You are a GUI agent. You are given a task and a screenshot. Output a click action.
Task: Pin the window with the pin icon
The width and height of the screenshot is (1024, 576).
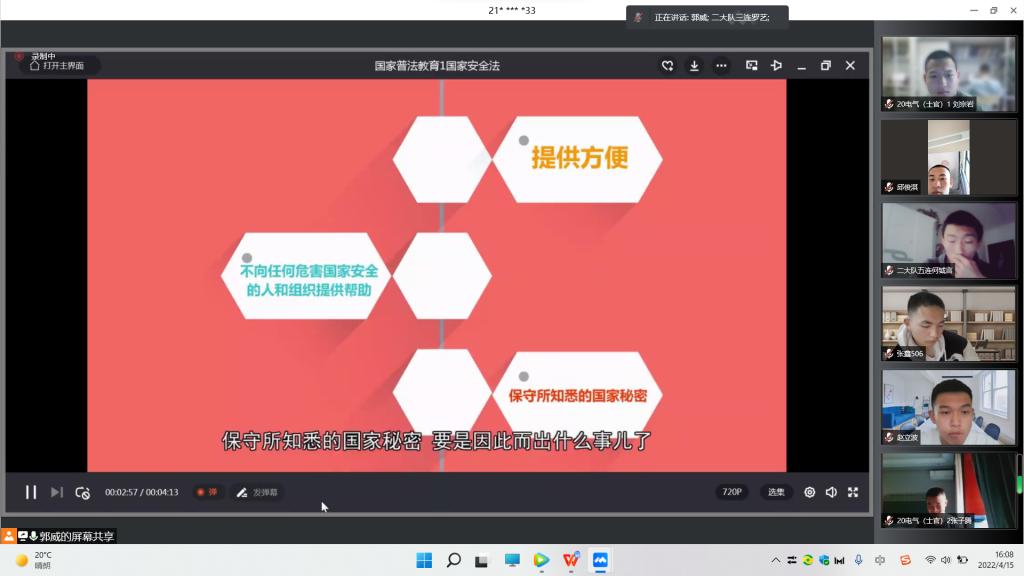[776, 65]
